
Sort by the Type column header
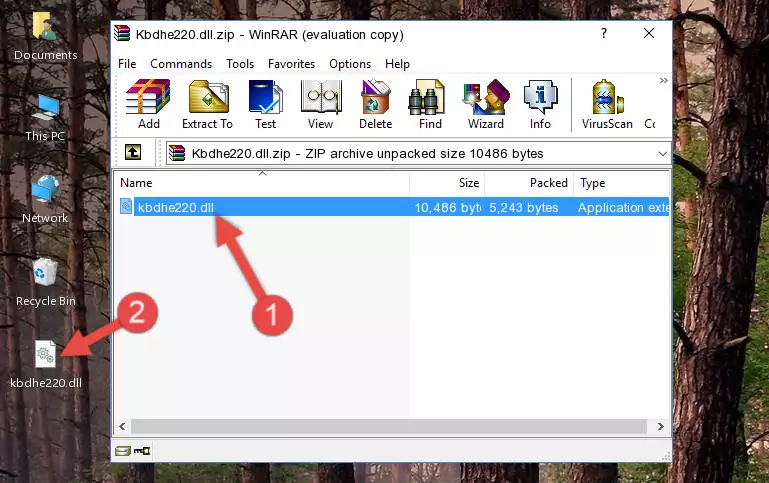622,183
